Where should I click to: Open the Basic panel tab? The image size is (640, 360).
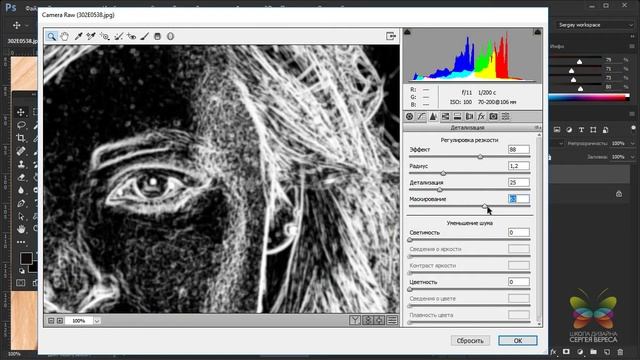[x=409, y=117]
